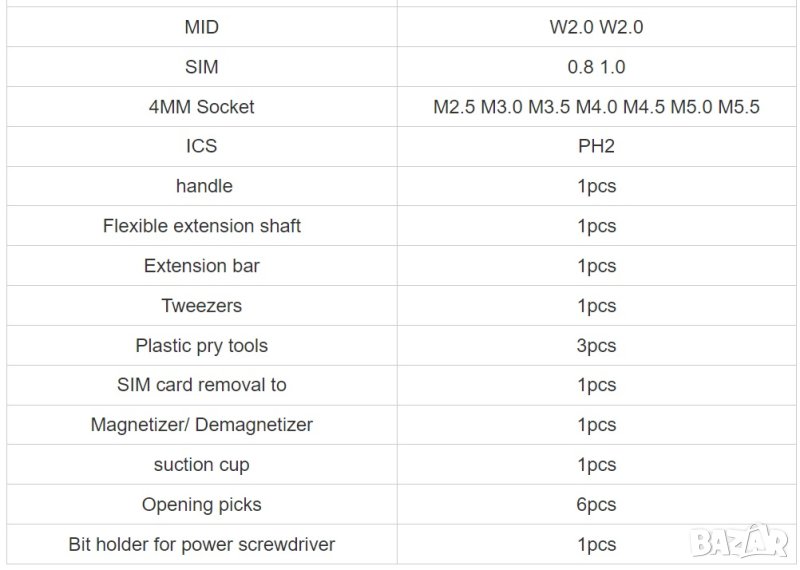Select the 6pcs Opening picks quantity
Viewport: 800px width, 570px height.
point(596,505)
